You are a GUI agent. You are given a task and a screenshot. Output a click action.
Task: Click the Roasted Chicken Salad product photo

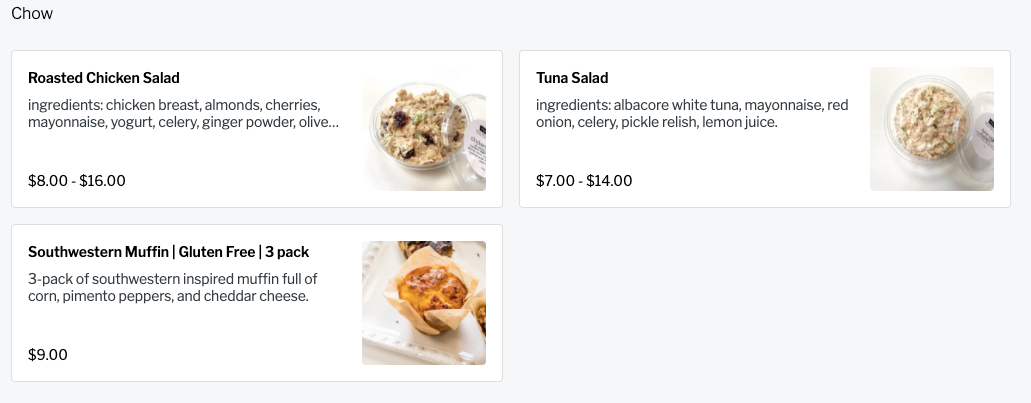(x=423, y=129)
